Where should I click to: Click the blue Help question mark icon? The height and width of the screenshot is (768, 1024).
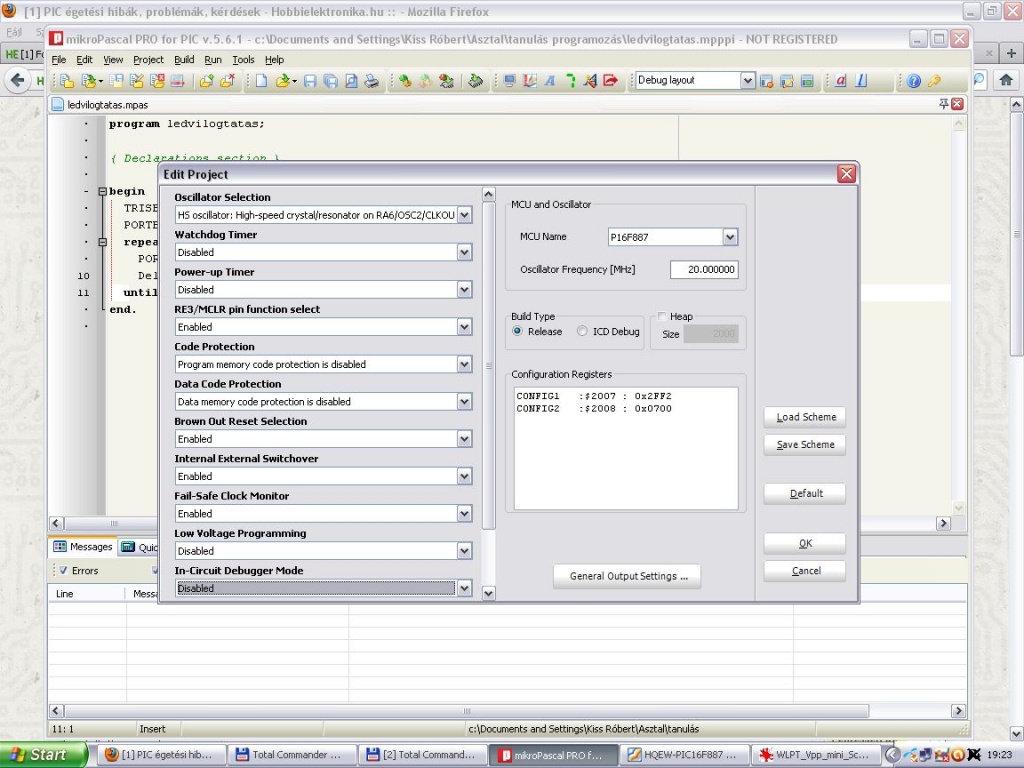[914, 81]
